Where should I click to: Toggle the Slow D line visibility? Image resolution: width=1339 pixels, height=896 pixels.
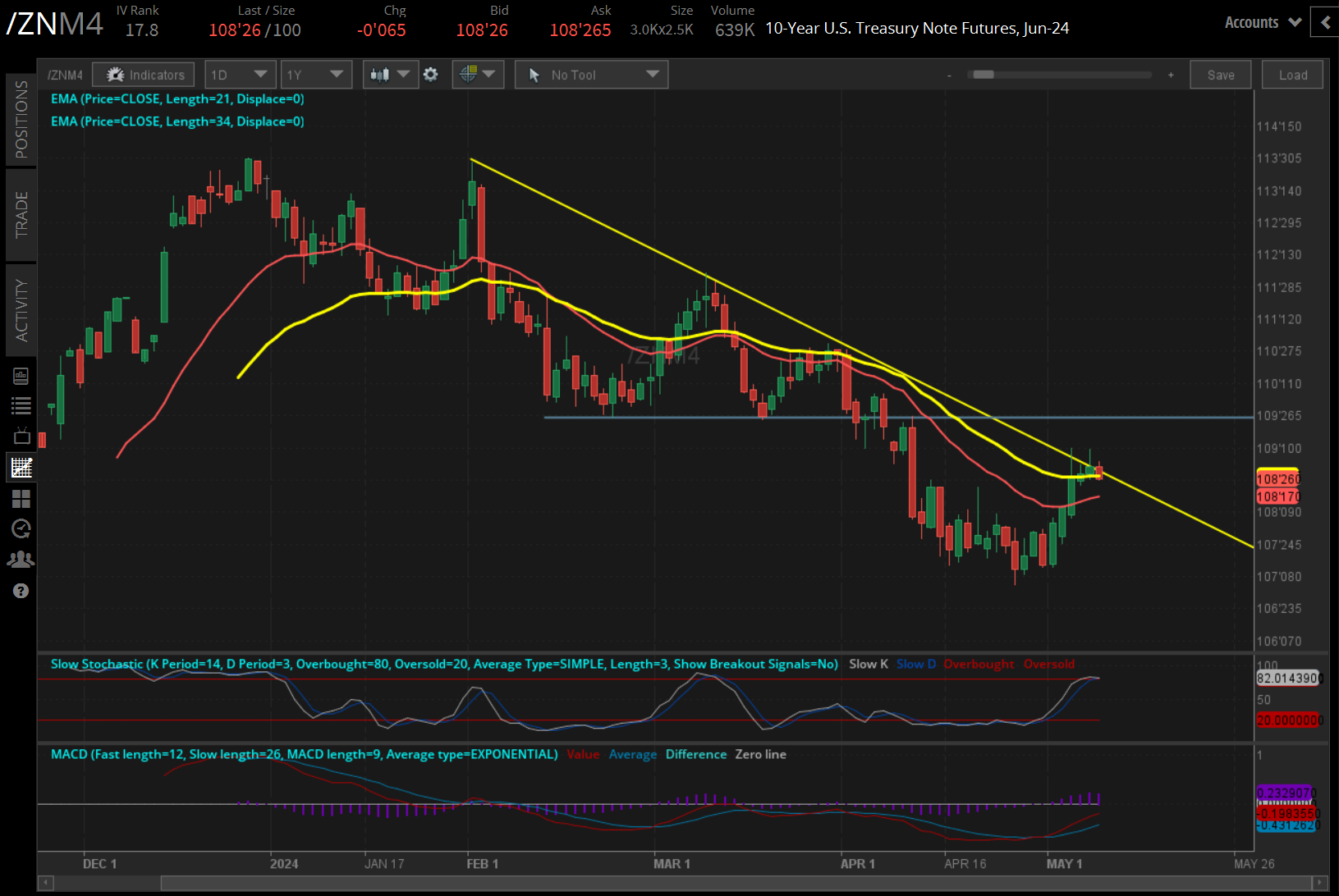coord(915,664)
